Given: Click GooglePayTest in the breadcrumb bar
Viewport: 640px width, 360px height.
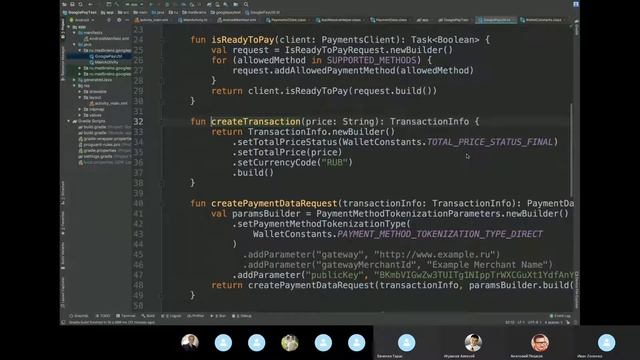Looking at the screenshot, I should pyautogui.click(x=80, y=12).
